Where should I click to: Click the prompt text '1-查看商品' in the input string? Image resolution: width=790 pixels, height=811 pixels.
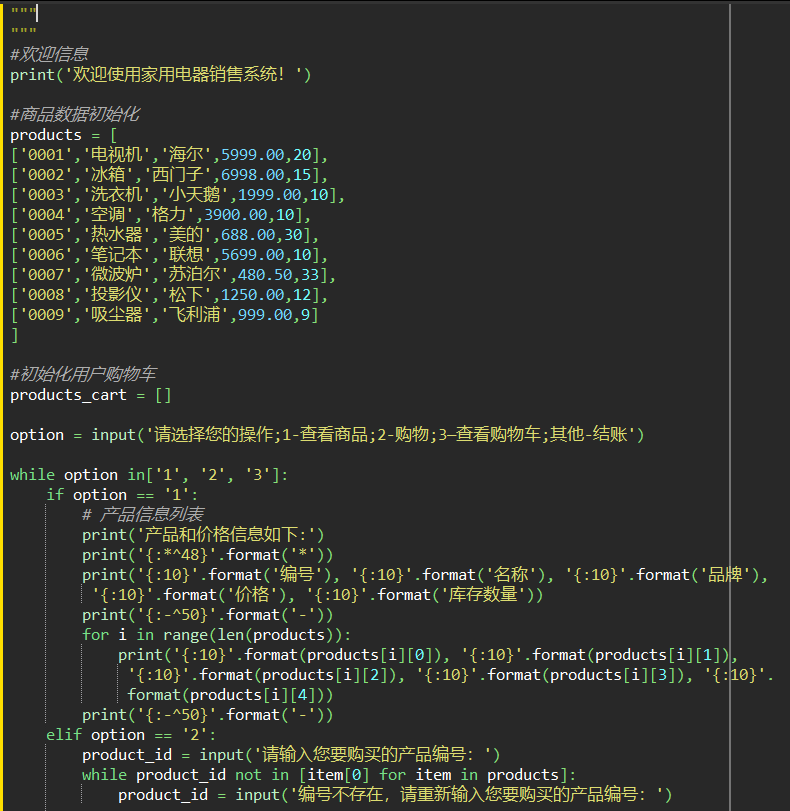click(324, 434)
